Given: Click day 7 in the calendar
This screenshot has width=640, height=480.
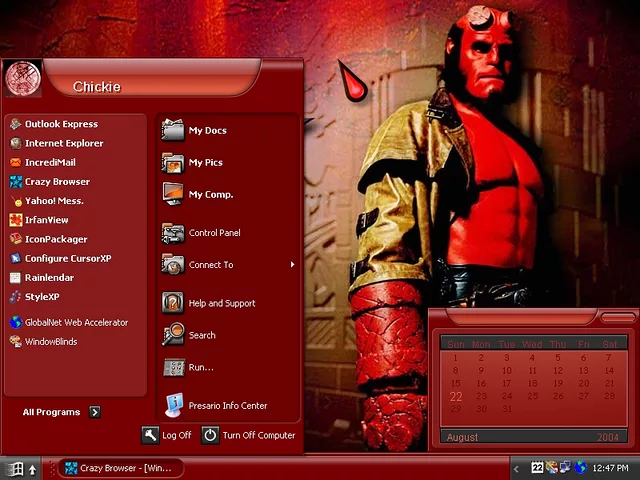Looking at the screenshot, I should point(609,358).
